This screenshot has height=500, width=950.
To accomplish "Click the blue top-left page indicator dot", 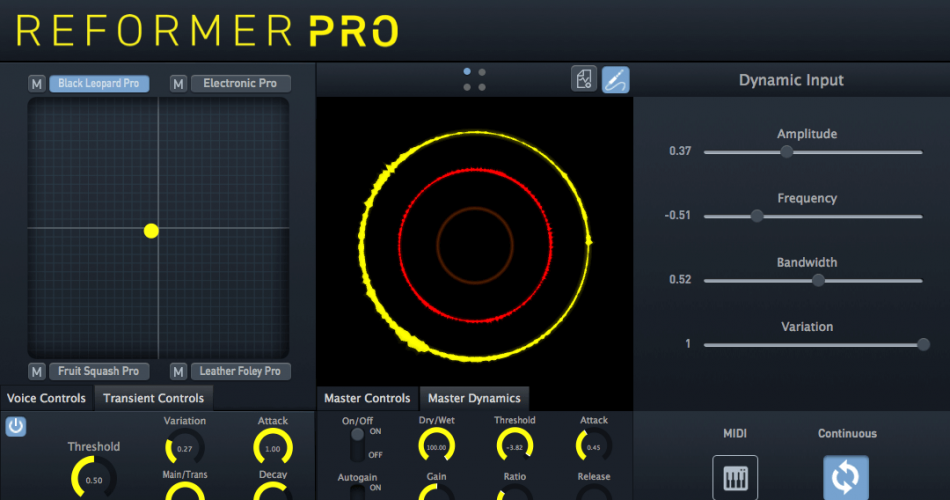I will [x=467, y=72].
